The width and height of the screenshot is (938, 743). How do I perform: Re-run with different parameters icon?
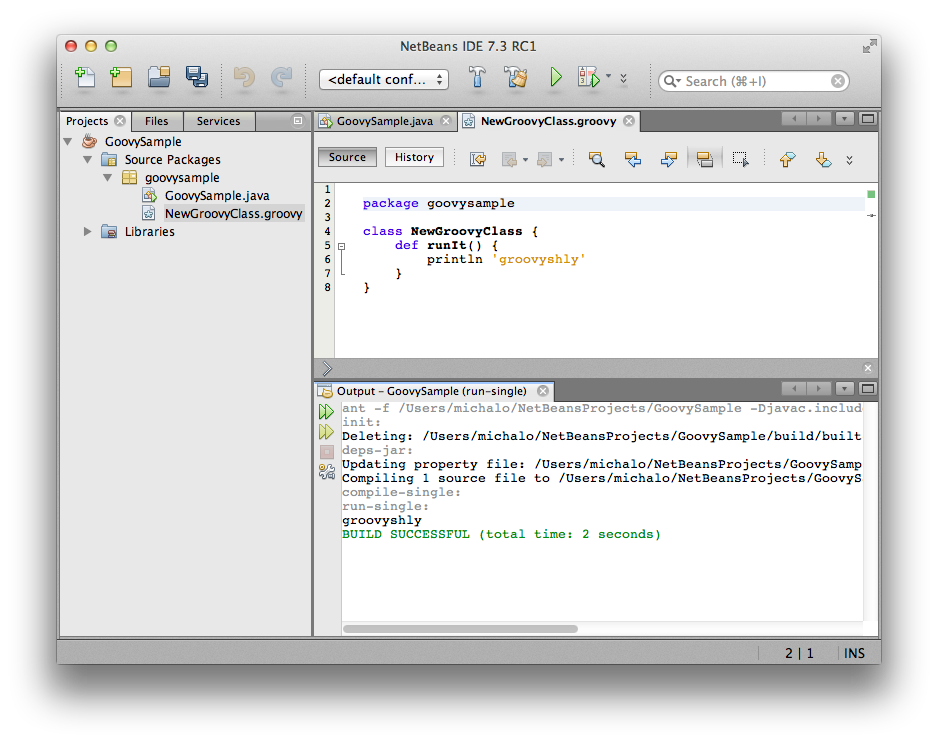pyautogui.click(x=326, y=432)
